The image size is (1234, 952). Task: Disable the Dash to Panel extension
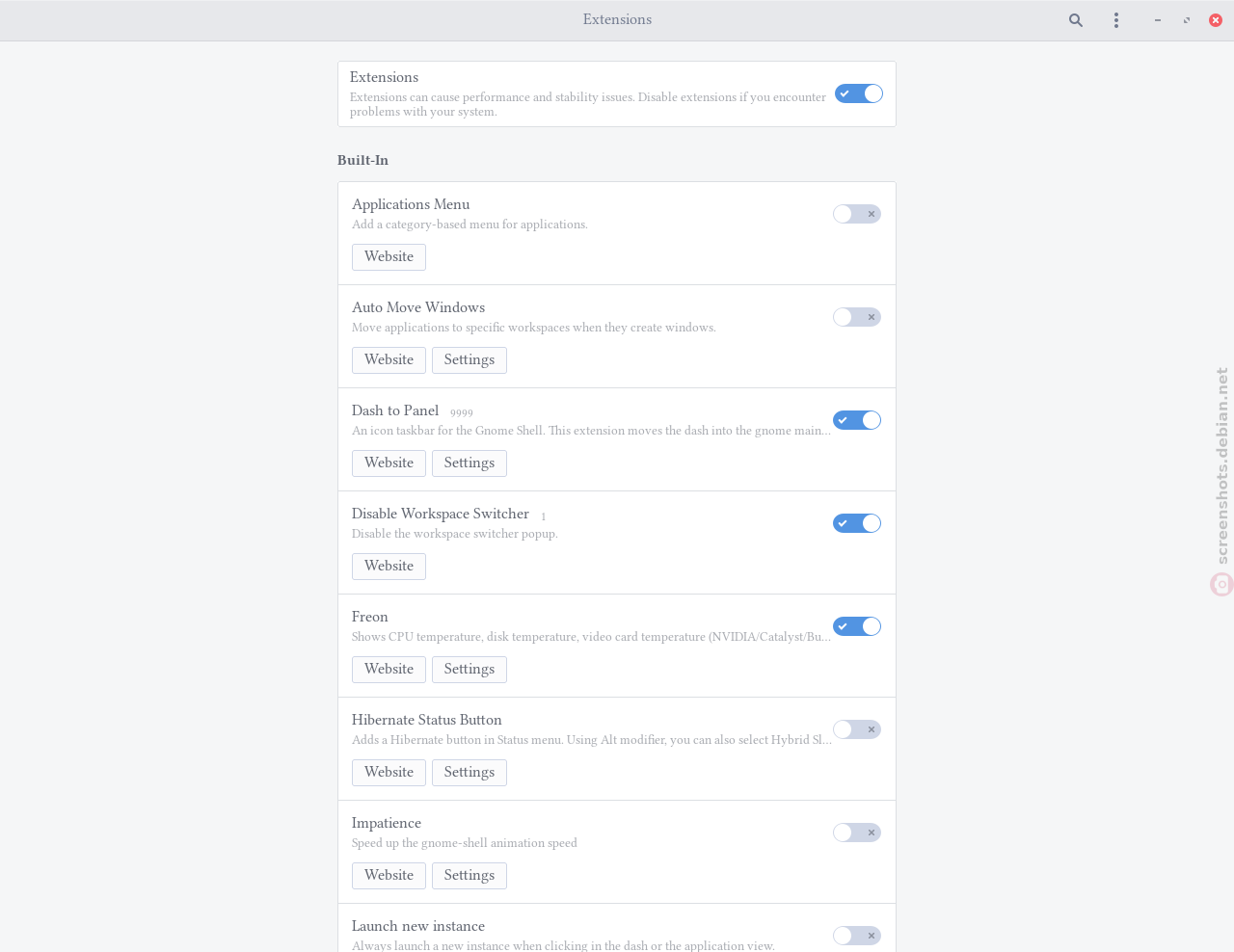coord(857,420)
